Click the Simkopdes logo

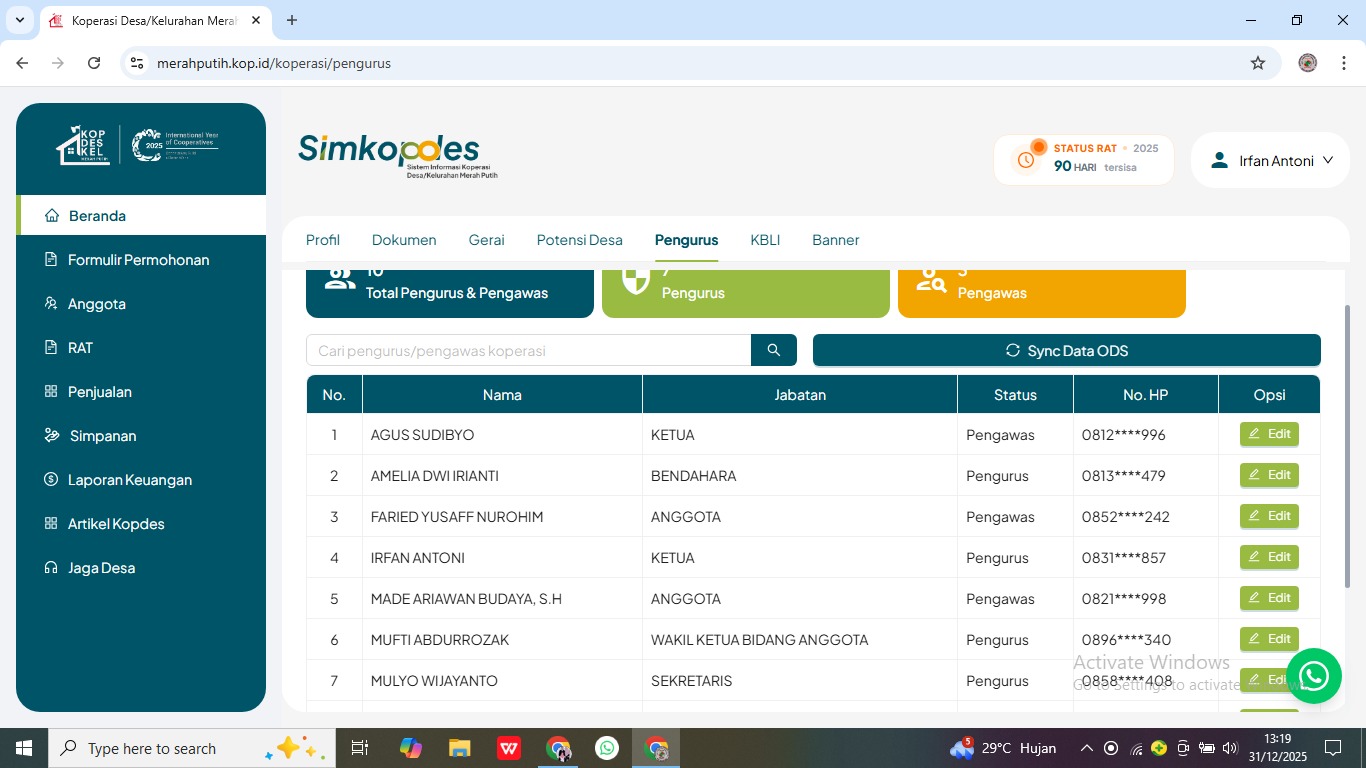pyautogui.click(x=390, y=150)
